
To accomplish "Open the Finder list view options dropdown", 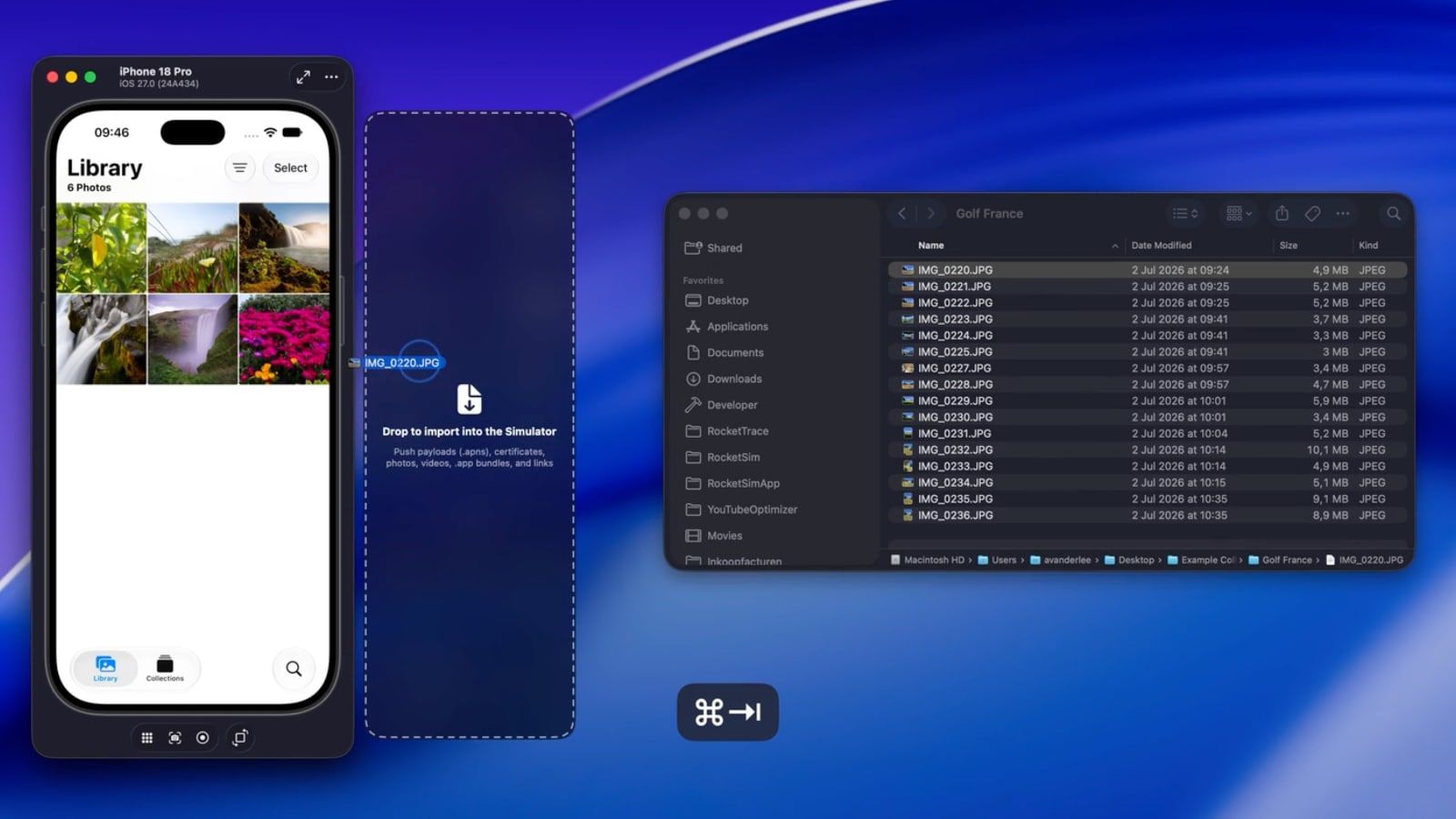I will [1185, 214].
